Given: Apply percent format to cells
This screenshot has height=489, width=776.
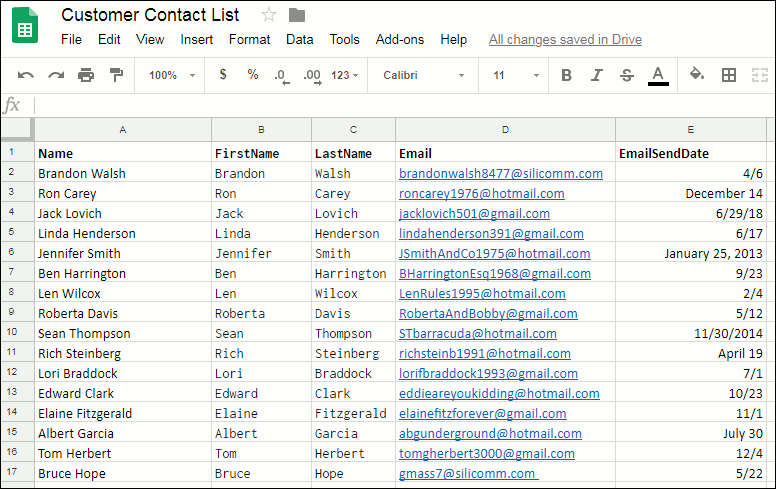Looking at the screenshot, I should tap(252, 75).
